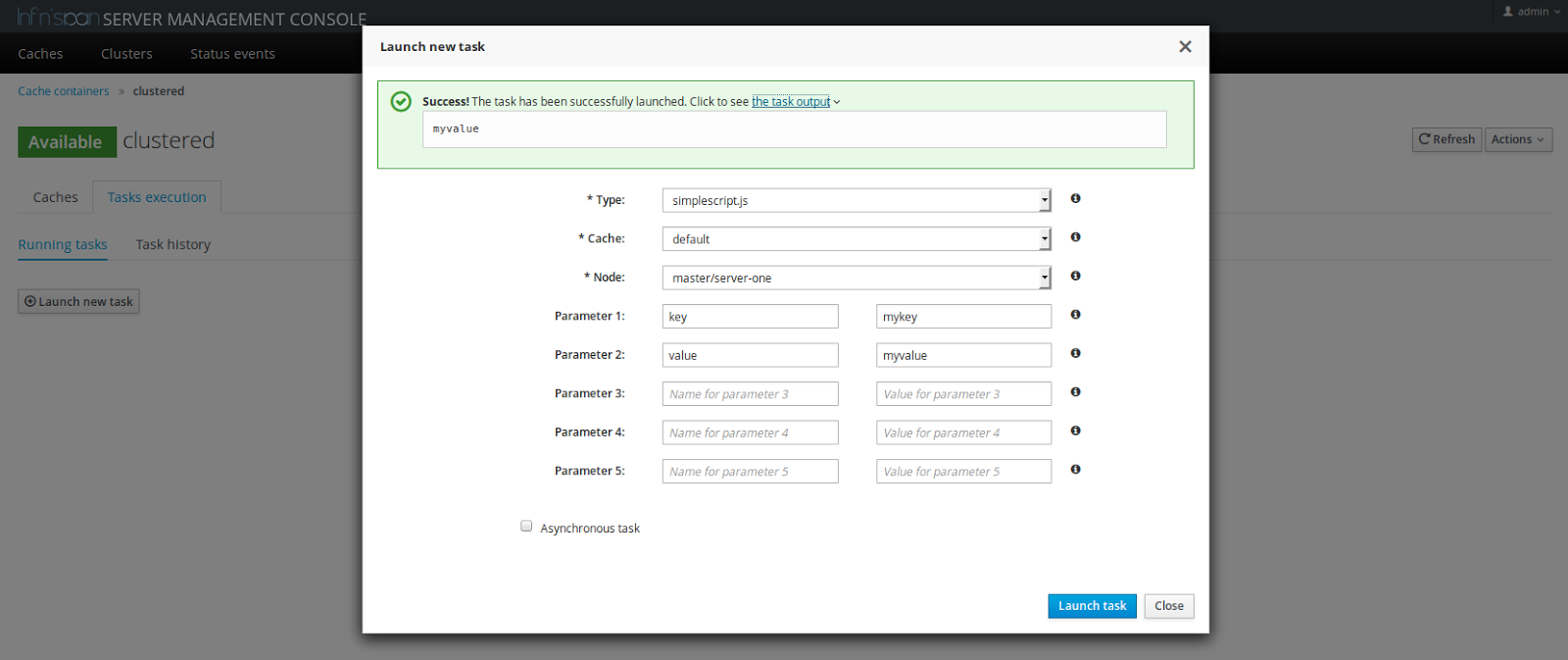Viewport: 1568px width, 660px height.
Task: Click the info icon for Parameter 2
Action: (x=1075, y=353)
